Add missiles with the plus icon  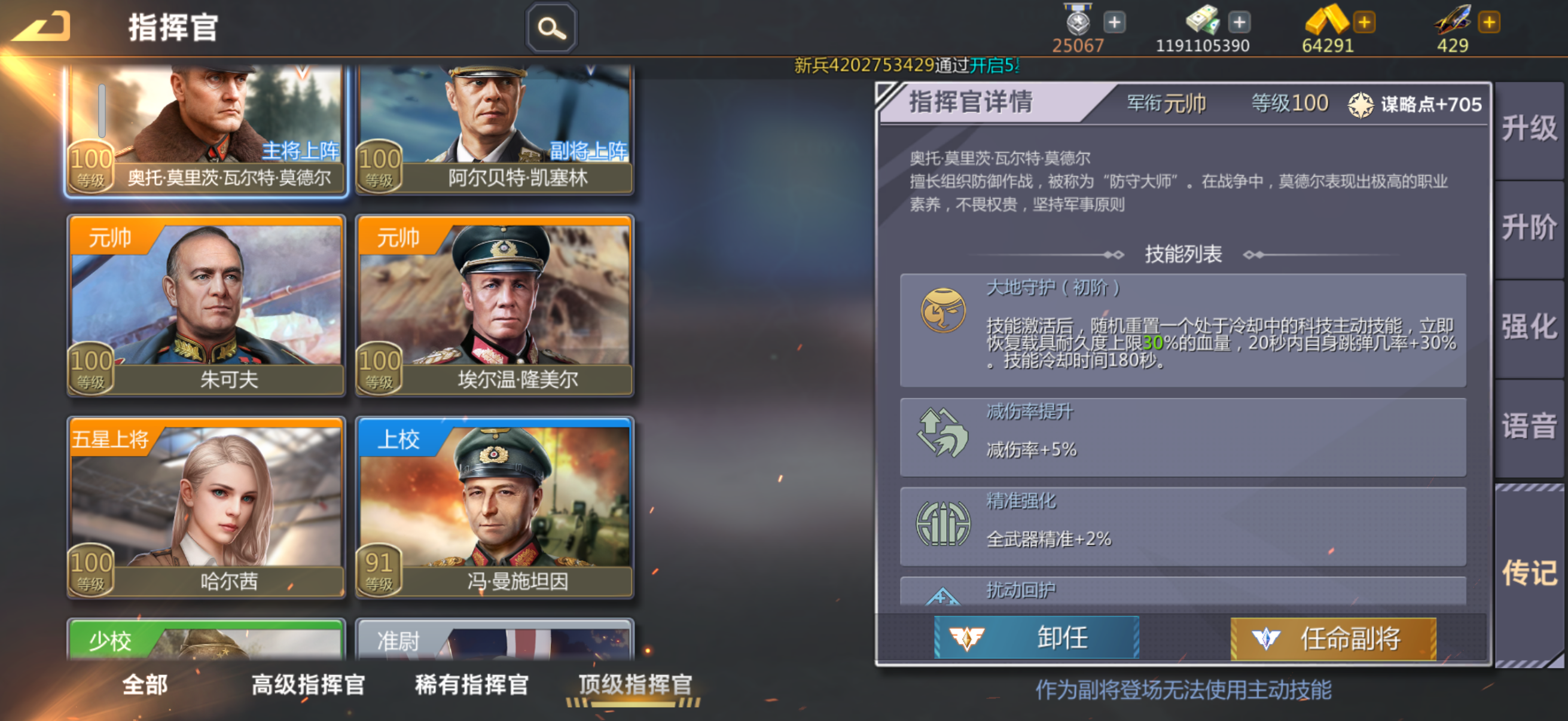pos(1489,23)
